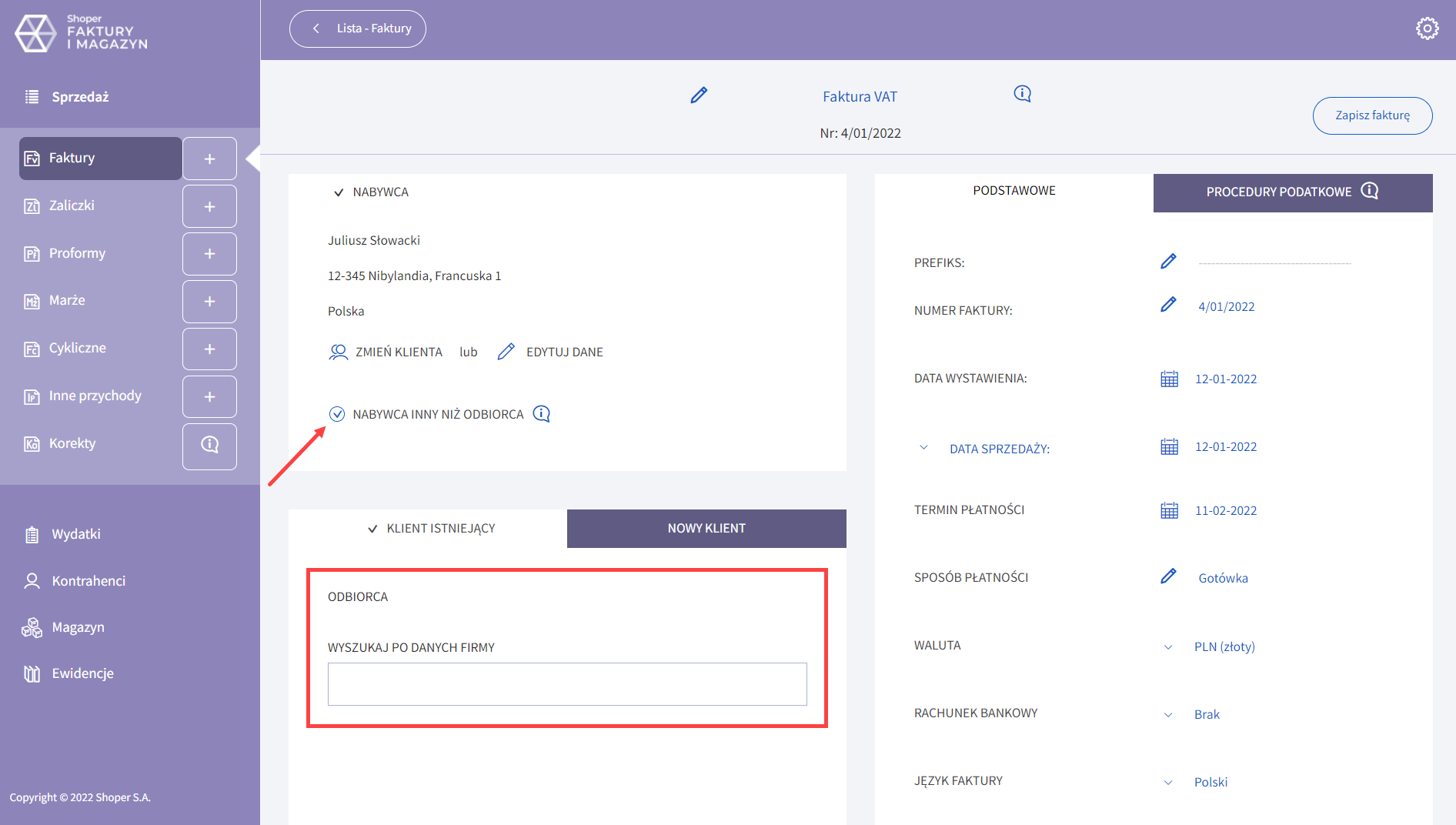Image resolution: width=1456 pixels, height=825 pixels.
Task: Click the Magazyn boxes icon
Action: (x=32, y=627)
